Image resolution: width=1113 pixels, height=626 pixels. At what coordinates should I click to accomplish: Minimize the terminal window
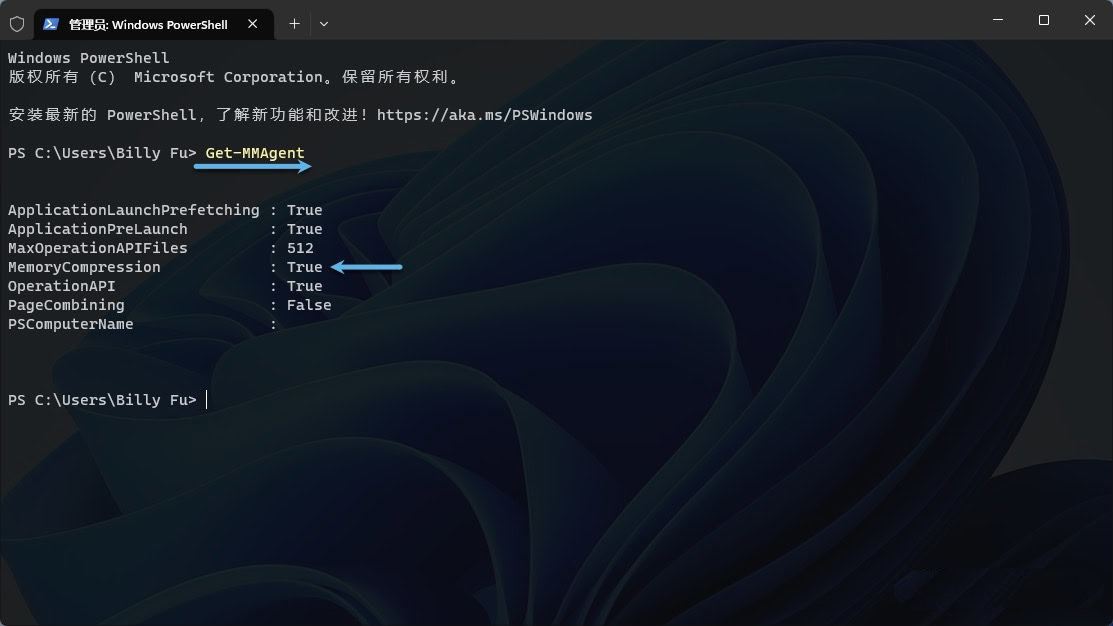pyautogui.click(x=998, y=20)
